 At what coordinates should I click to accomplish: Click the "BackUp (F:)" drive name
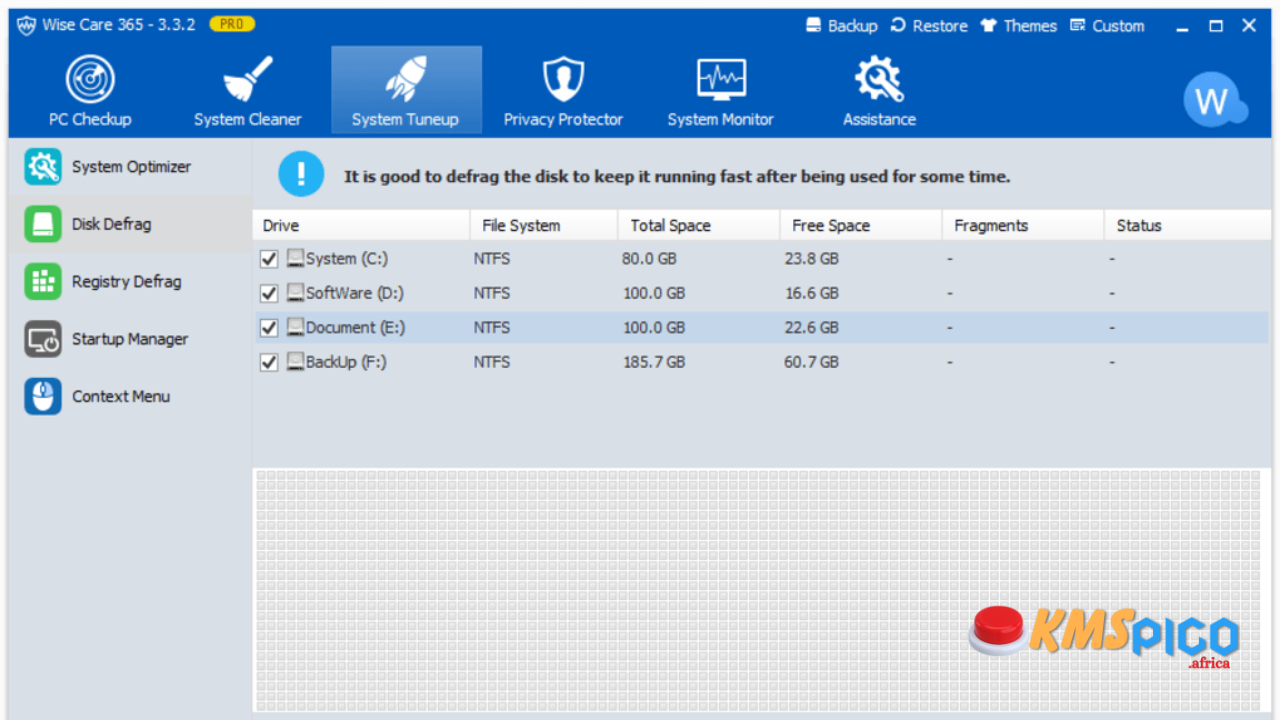pyautogui.click(x=346, y=362)
